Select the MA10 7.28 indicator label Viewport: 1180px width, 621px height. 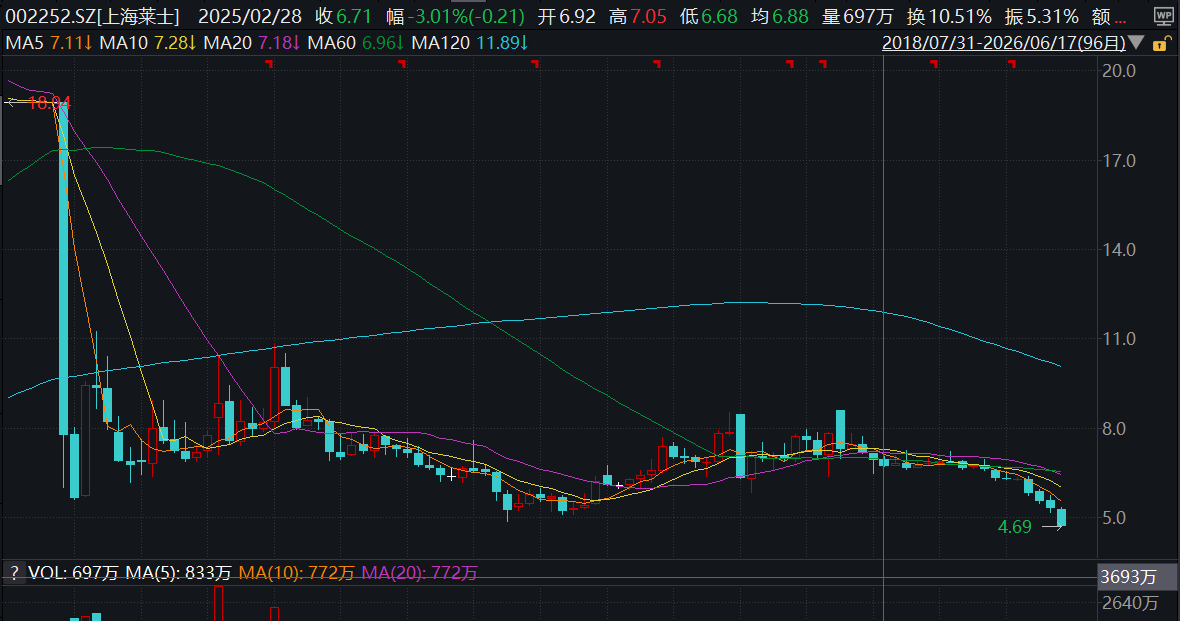click(148, 43)
